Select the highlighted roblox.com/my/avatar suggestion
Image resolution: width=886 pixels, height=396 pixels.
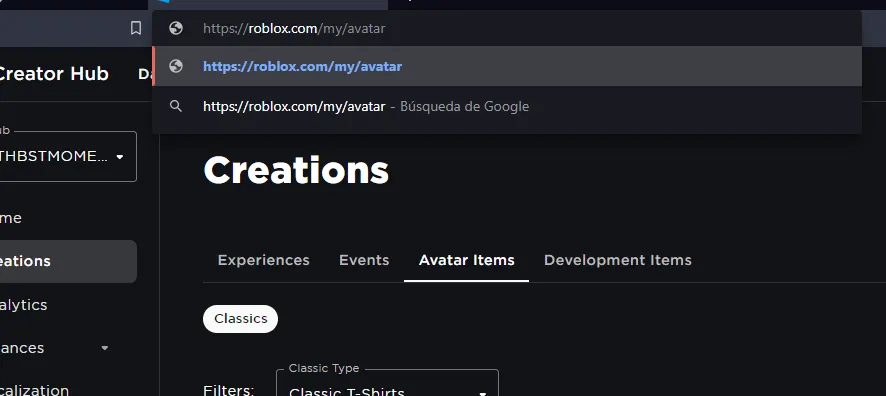click(x=507, y=66)
